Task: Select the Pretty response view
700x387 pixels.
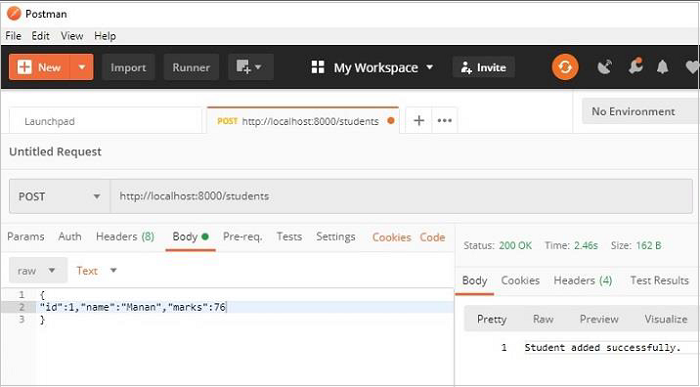Action: point(492,319)
